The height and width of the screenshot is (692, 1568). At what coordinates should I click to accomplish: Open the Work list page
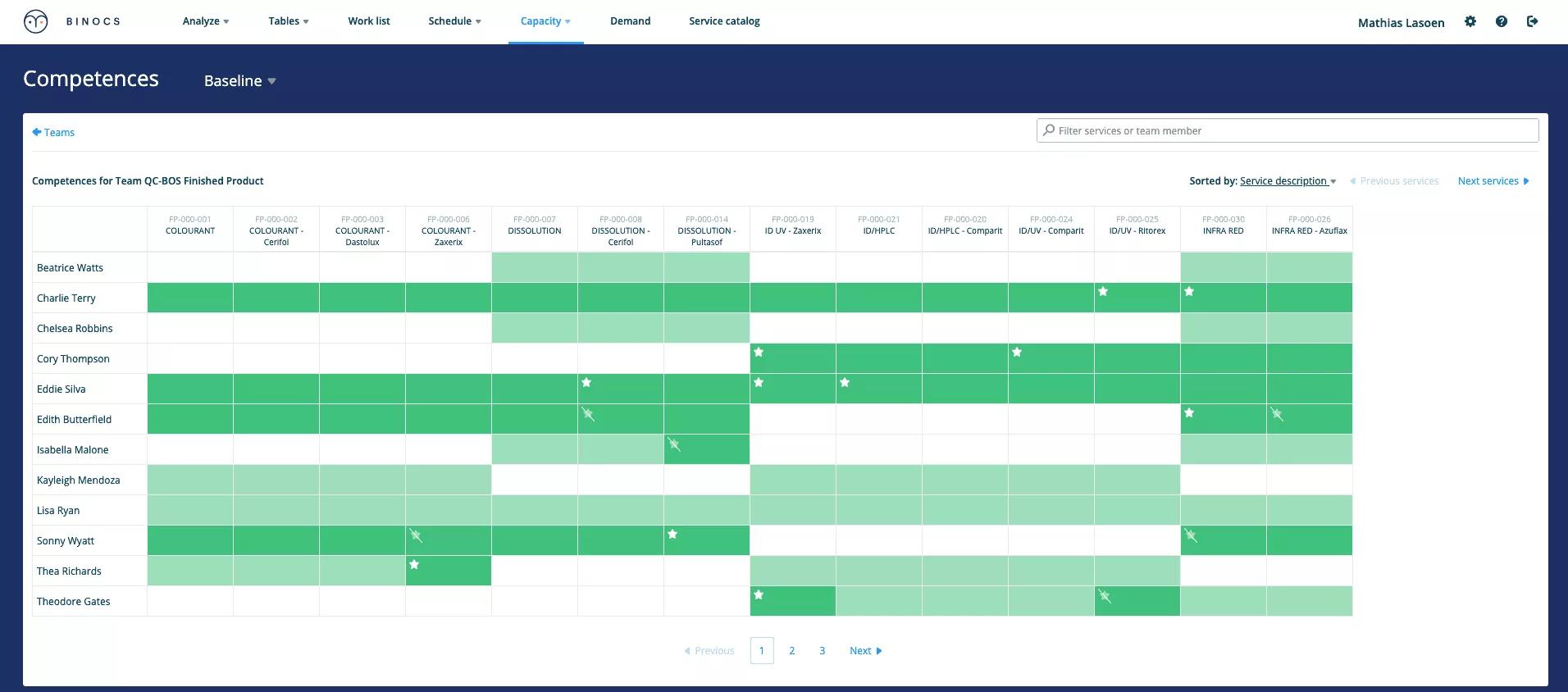(369, 21)
